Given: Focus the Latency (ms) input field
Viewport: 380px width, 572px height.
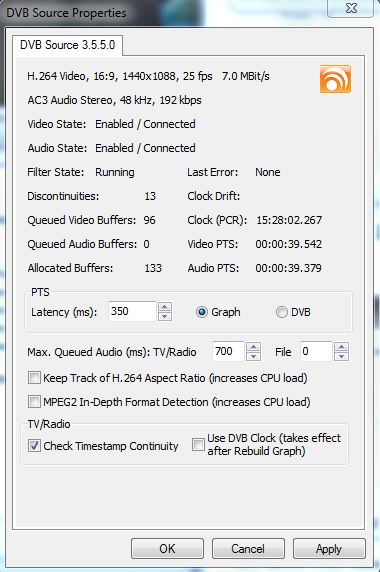Looking at the screenshot, I should tap(132, 311).
